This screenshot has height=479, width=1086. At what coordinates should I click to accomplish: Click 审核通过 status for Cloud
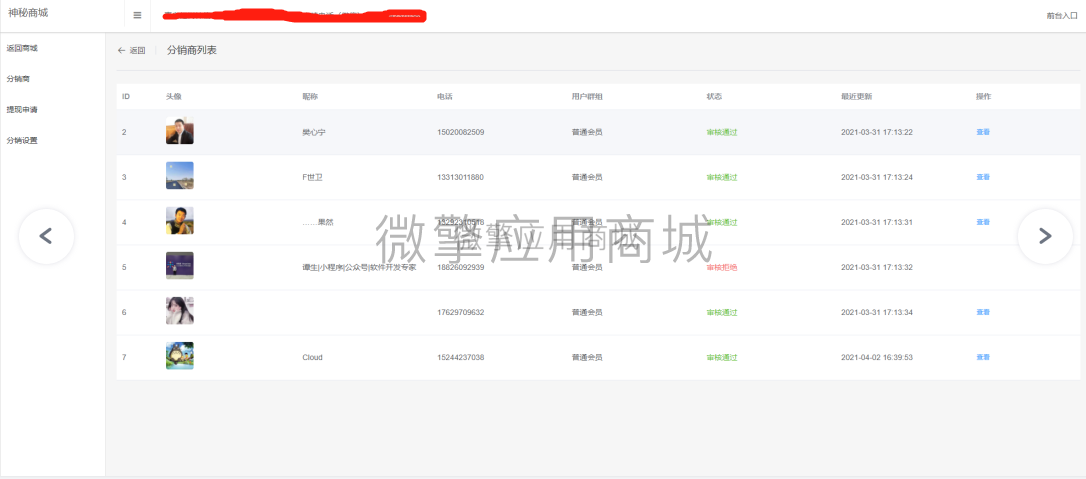pos(722,357)
